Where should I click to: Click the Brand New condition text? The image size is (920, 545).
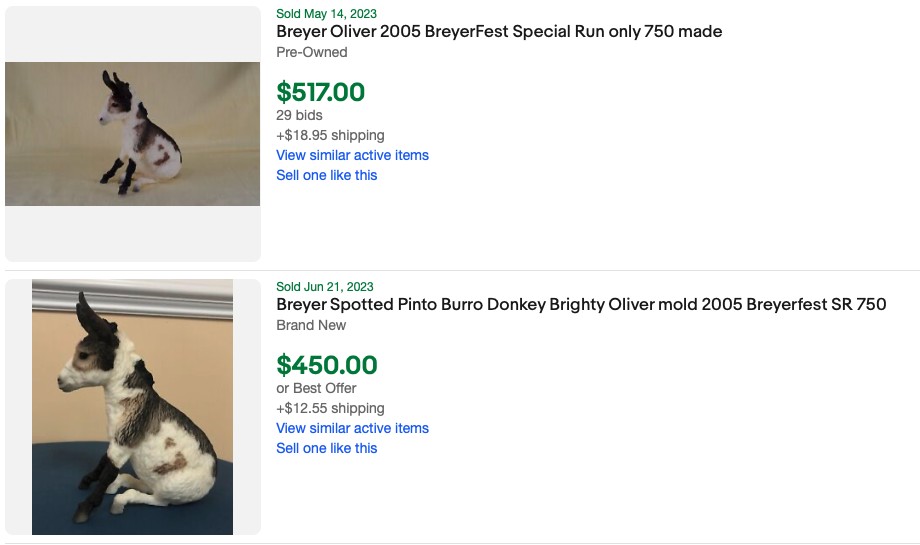311,325
